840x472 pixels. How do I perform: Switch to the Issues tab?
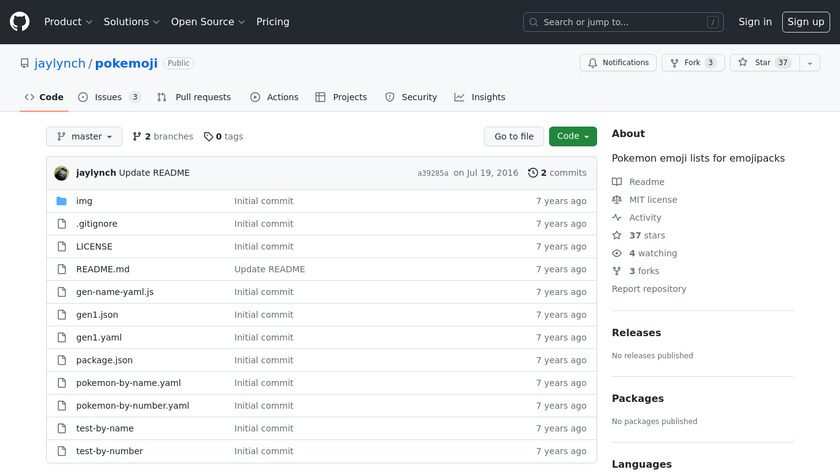[109, 97]
